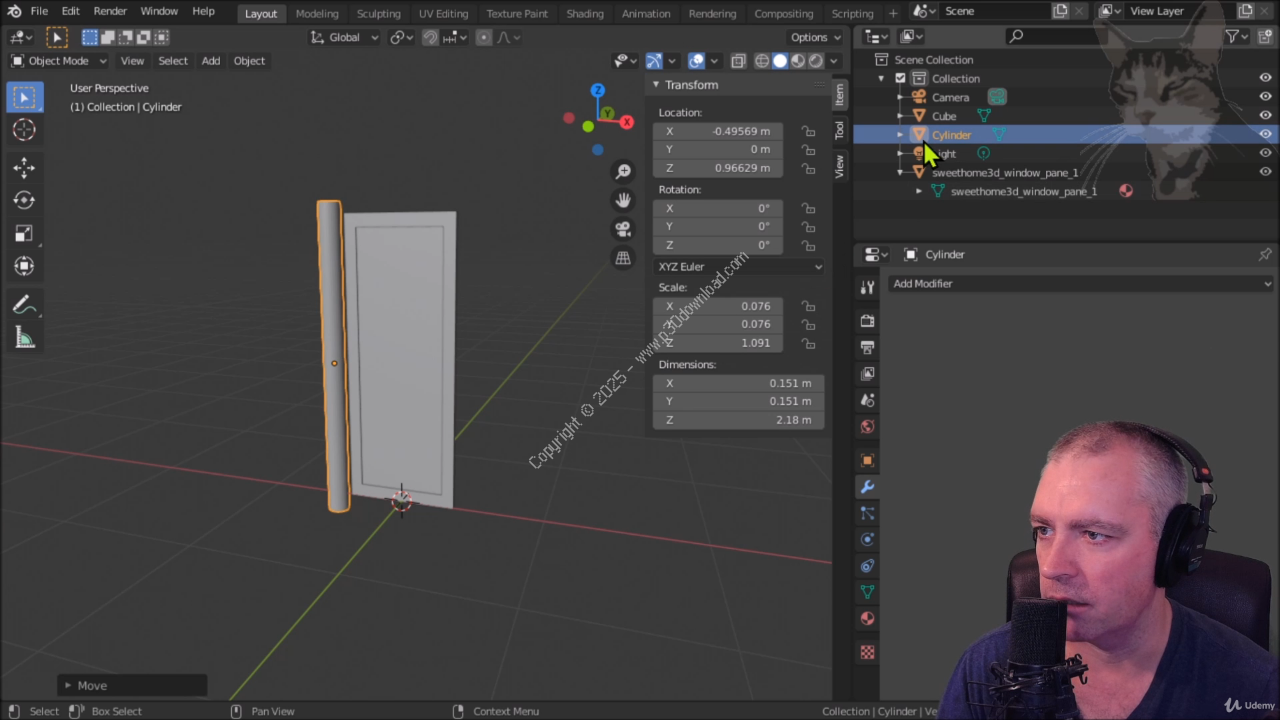Hide the Light with its eye icon
1280x720 pixels.
1265,153
